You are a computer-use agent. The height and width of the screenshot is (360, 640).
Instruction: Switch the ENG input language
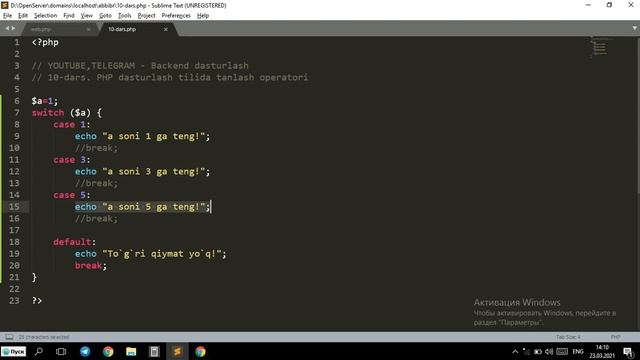[578, 351]
